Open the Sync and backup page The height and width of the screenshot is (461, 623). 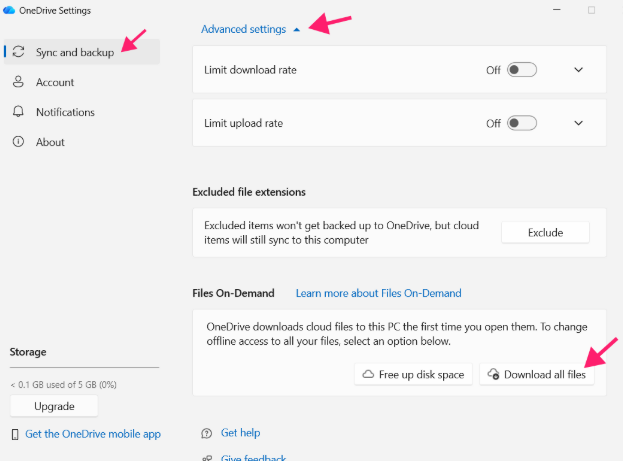pos(82,52)
